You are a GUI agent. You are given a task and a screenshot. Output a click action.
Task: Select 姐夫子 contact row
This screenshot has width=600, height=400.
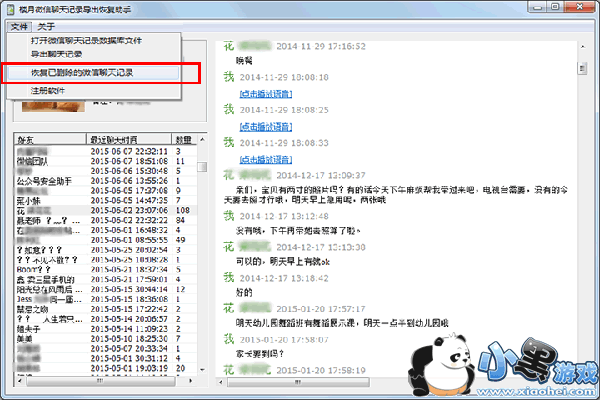(x=106, y=329)
